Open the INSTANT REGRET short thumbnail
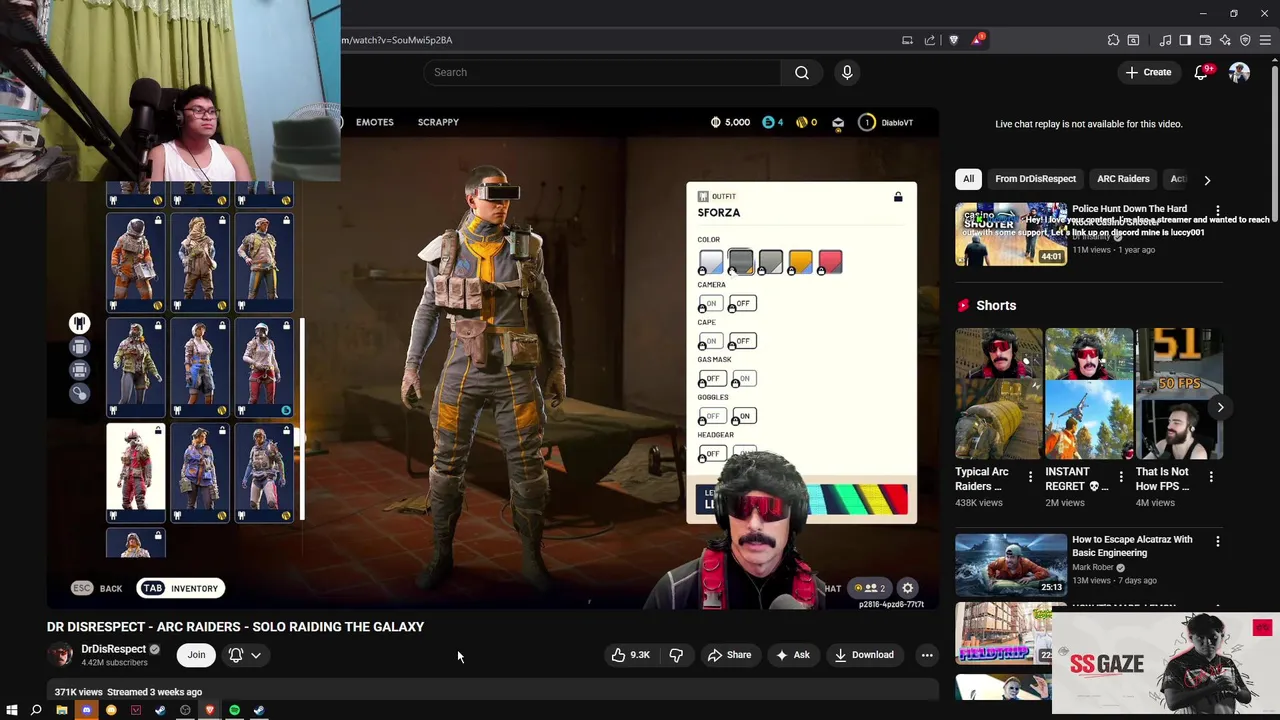 point(1089,394)
